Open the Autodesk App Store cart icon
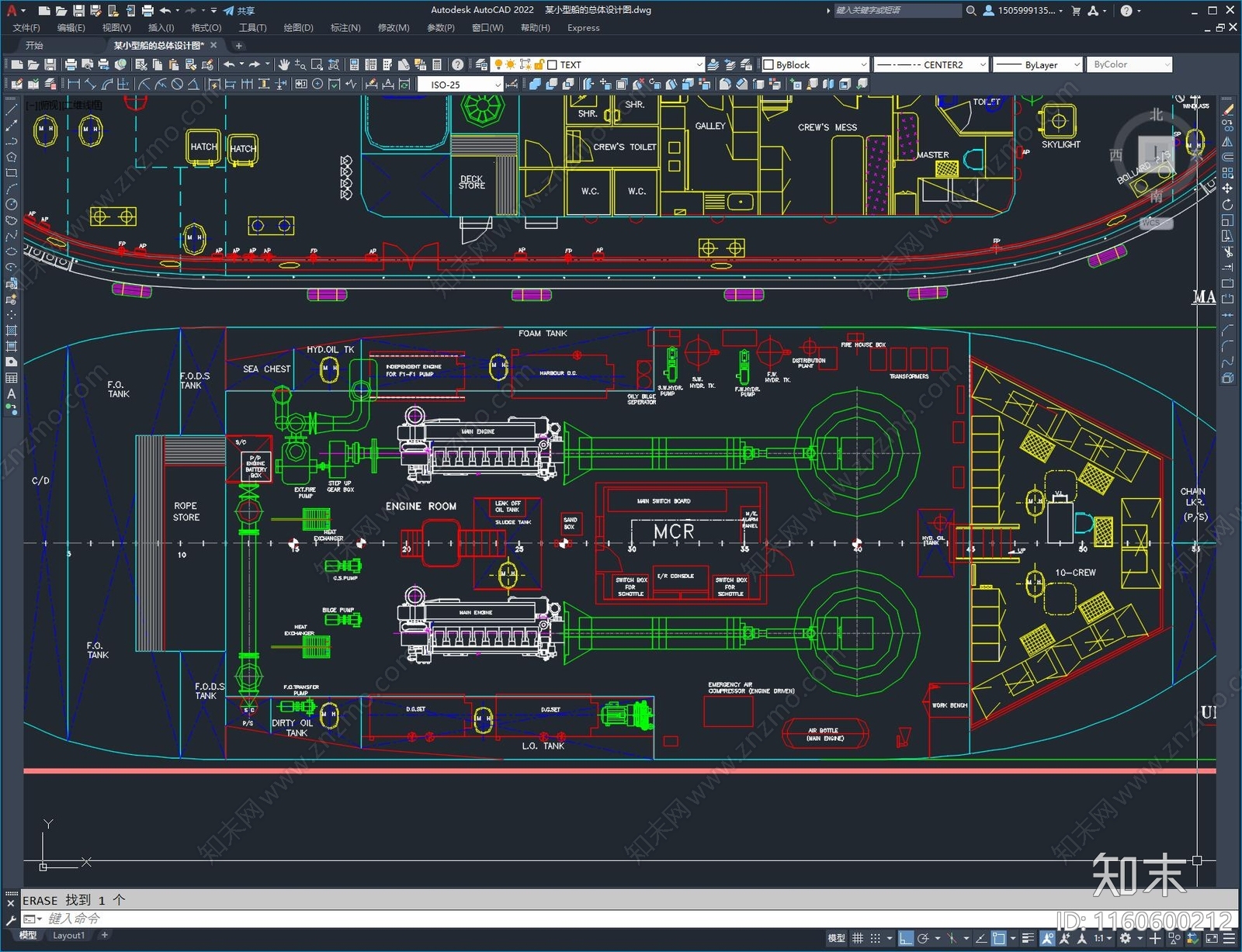The image size is (1242, 952). coord(1076,10)
